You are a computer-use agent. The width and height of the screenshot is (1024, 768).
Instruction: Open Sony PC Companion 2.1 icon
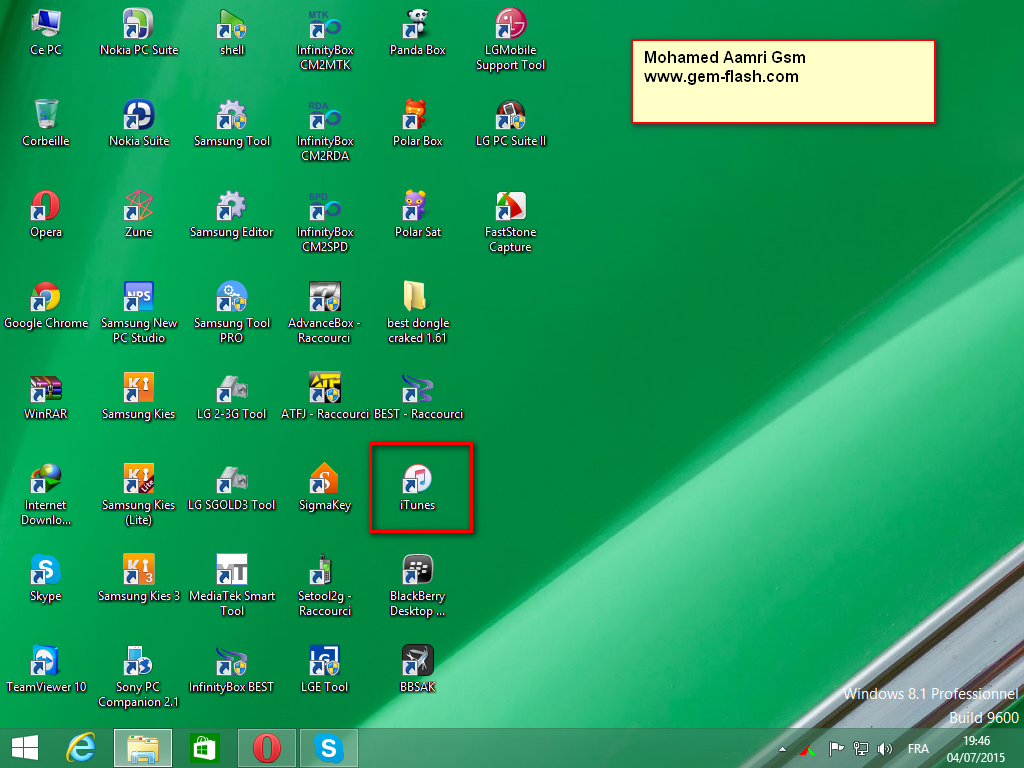[138, 677]
